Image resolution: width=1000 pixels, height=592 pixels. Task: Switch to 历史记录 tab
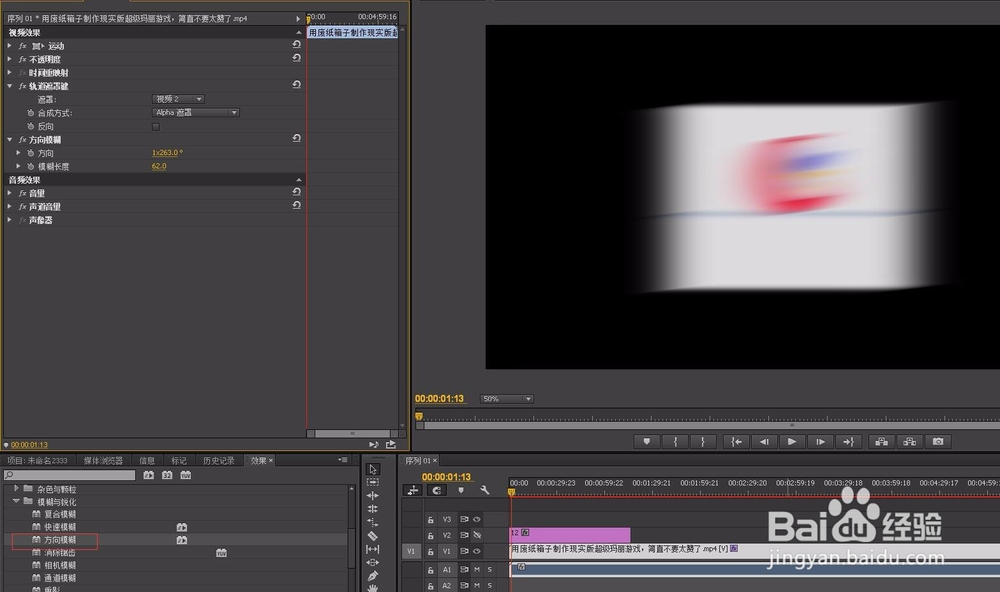[218, 461]
